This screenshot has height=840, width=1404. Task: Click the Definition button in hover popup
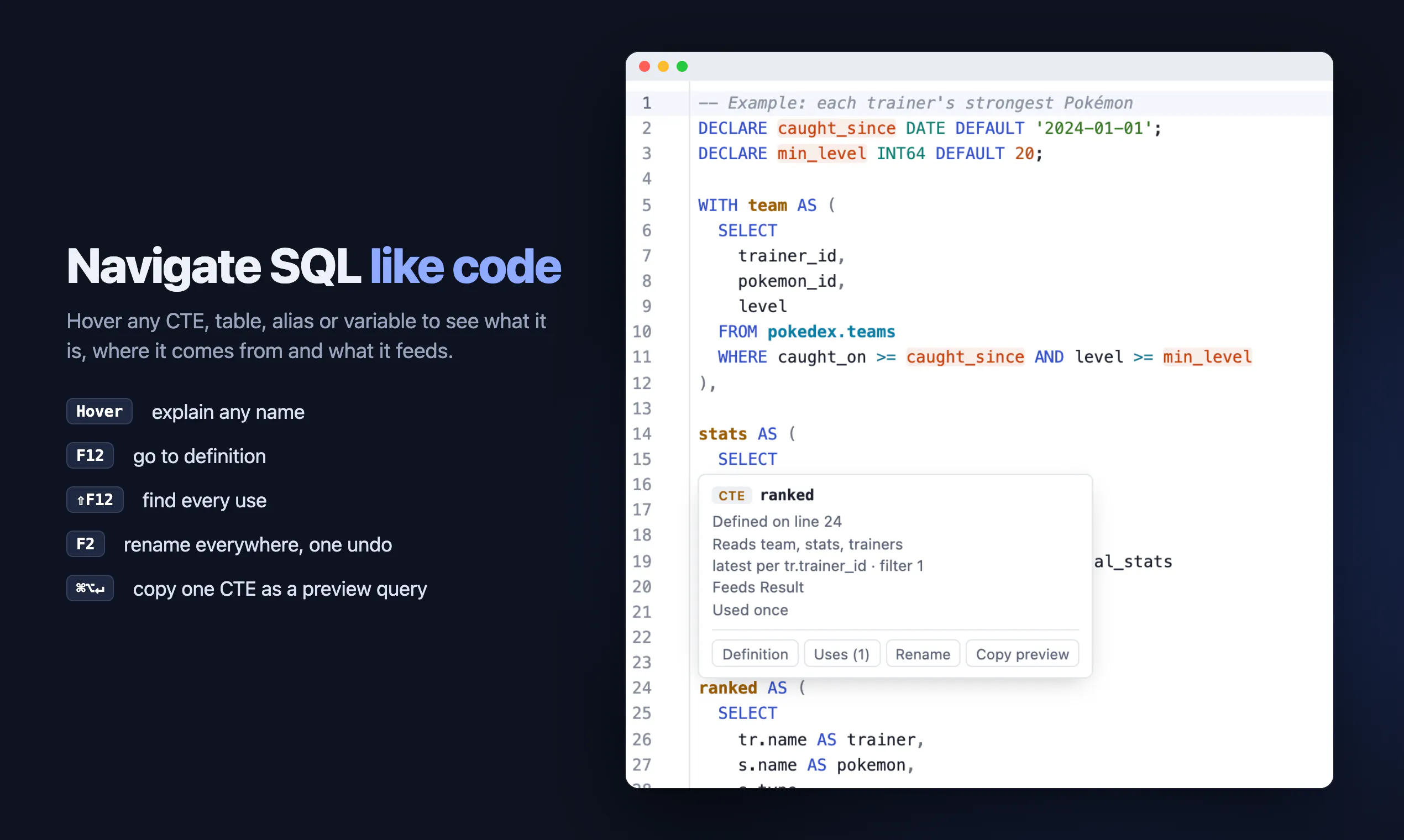click(x=755, y=654)
